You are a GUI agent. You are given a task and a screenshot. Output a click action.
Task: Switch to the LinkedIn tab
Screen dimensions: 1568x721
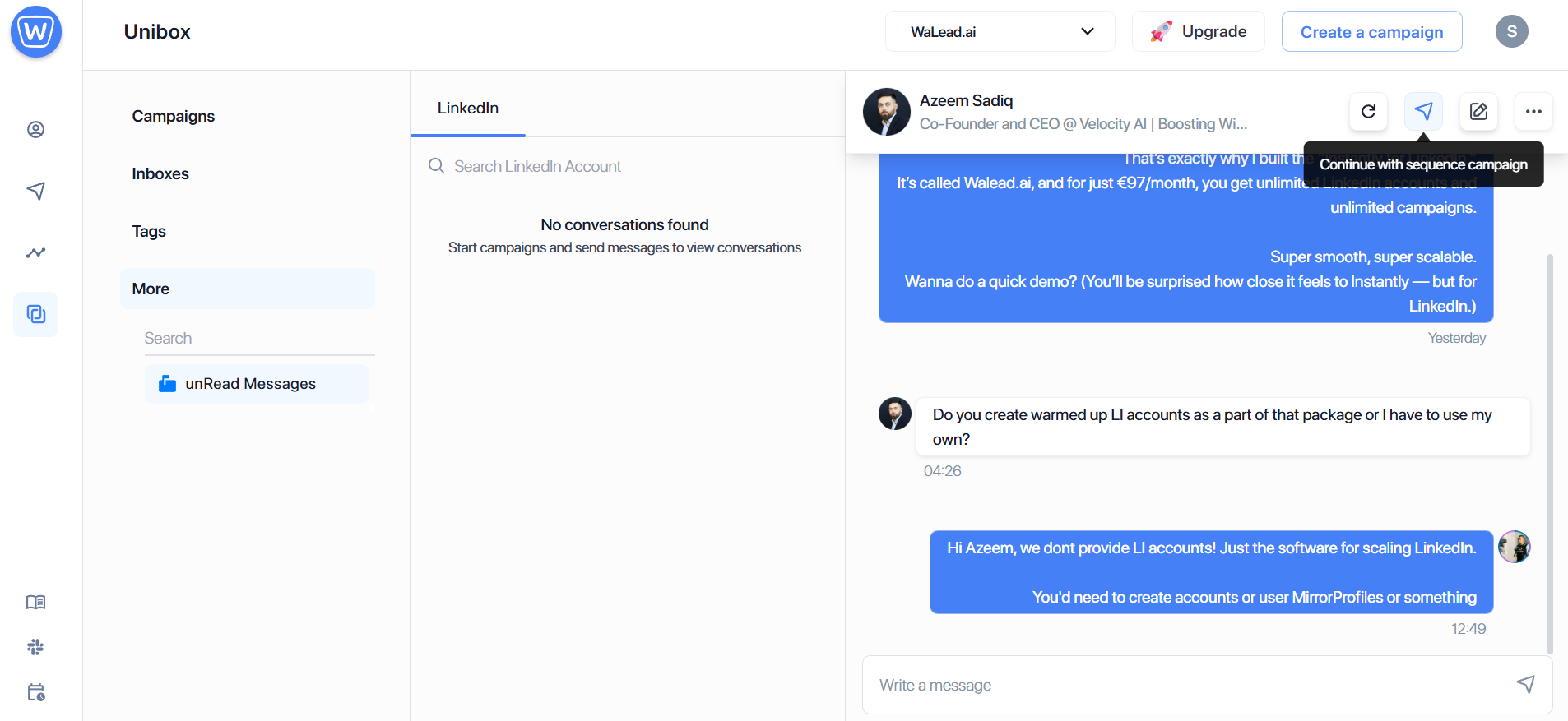468,109
